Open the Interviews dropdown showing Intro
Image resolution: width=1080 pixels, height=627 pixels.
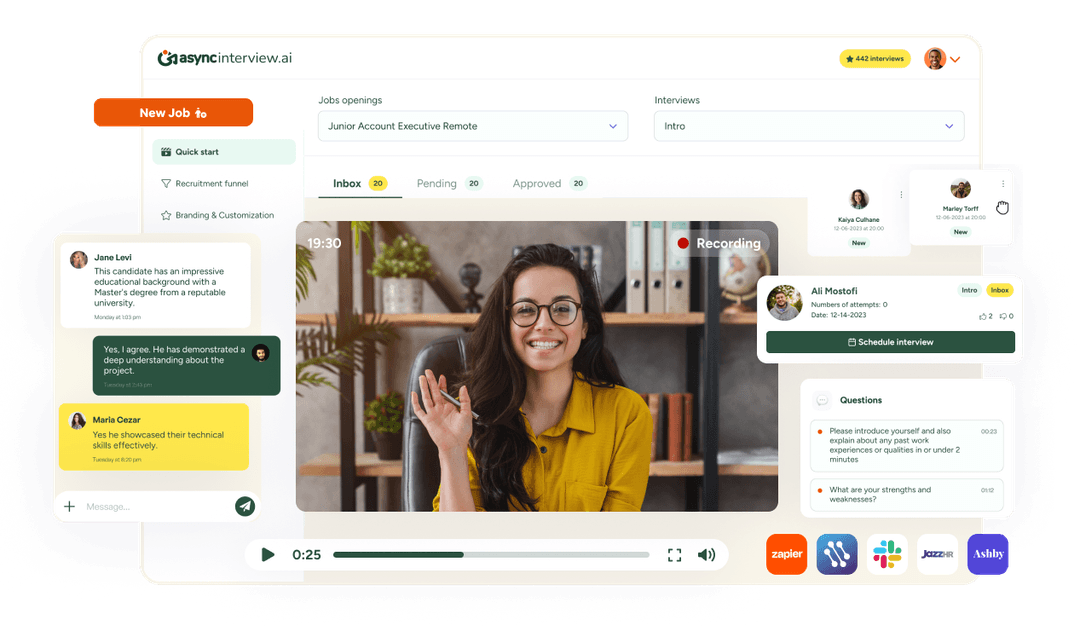coord(808,125)
